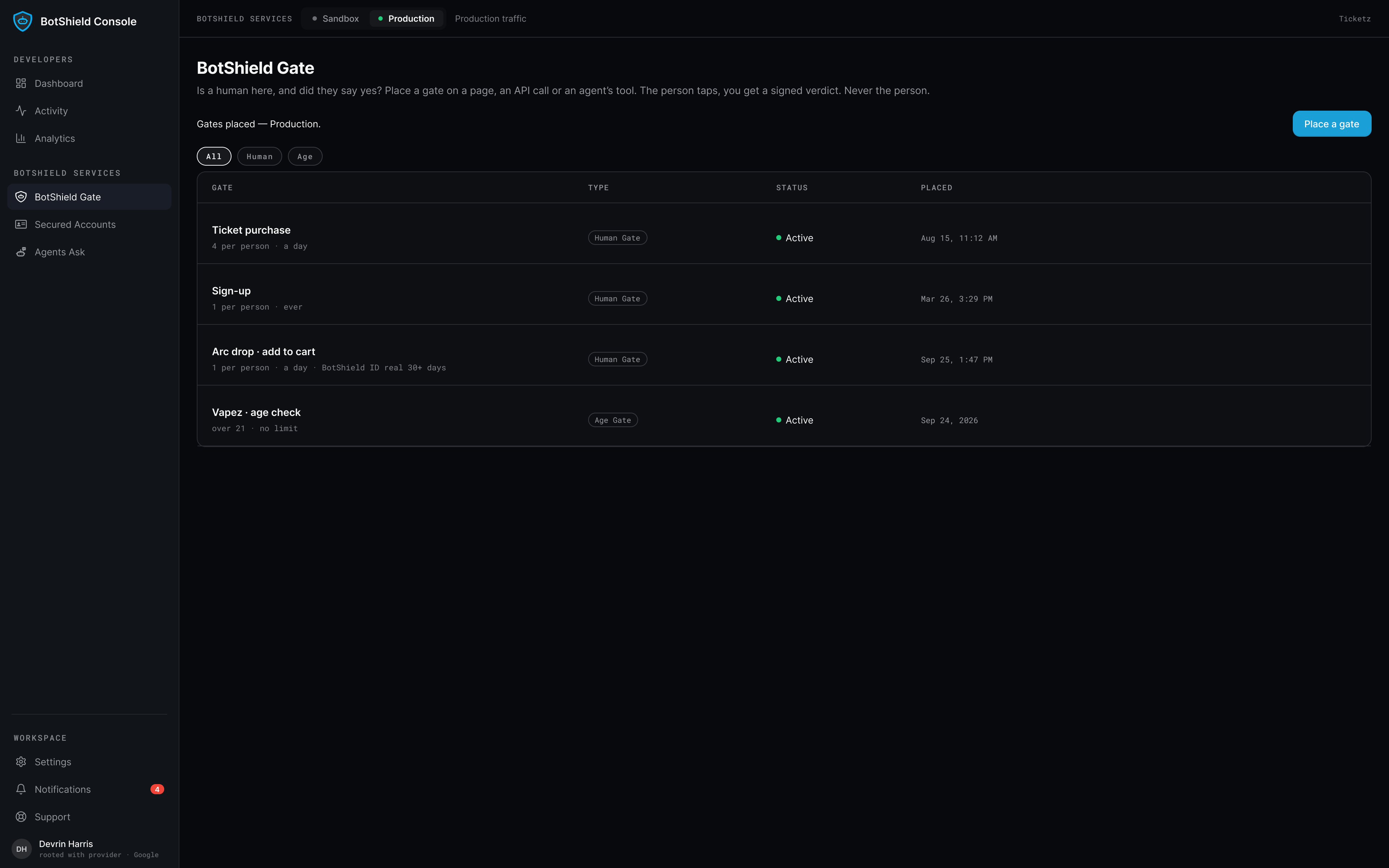Click the Activity pulse icon
The image size is (1389, 868).
pyautogui.click(x=21, y=111)
